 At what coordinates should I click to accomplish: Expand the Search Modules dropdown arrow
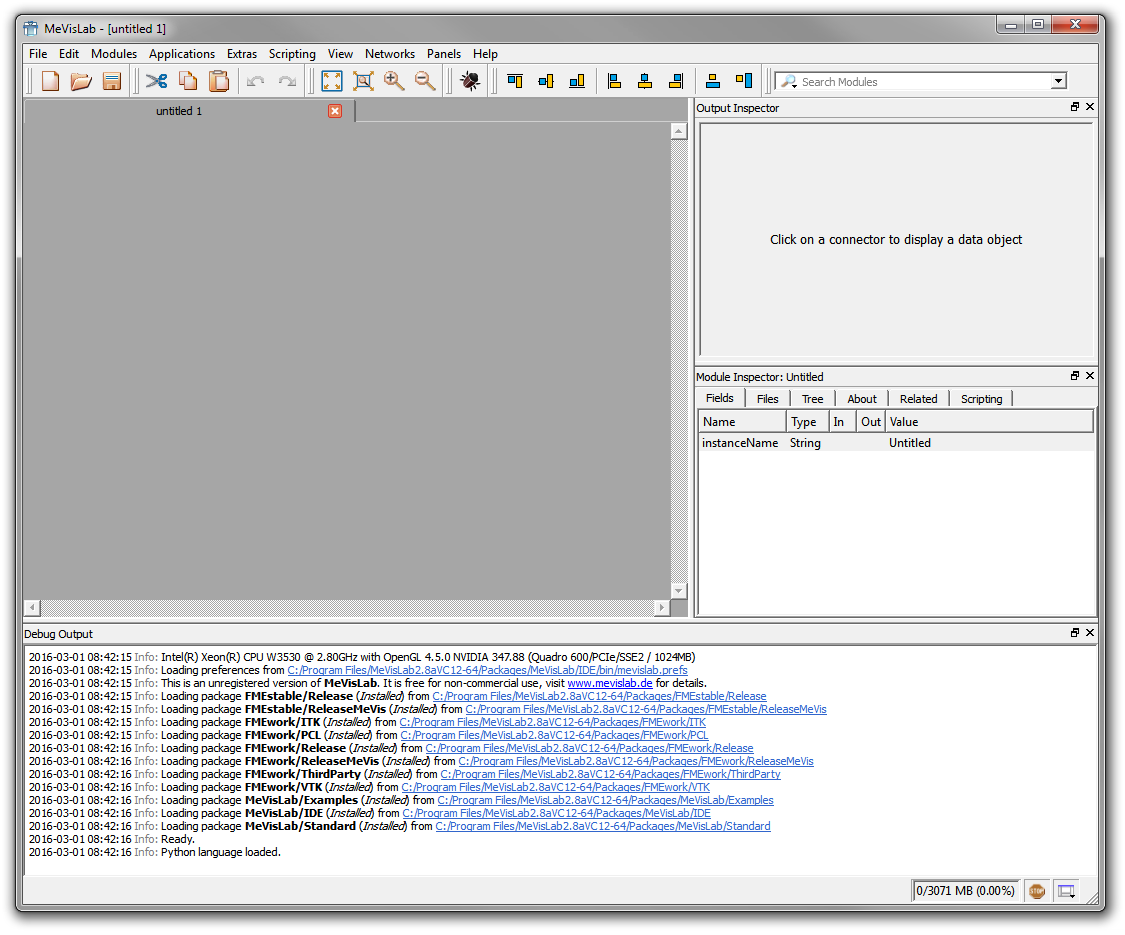pyautogui.click(x=1058, y=82)
